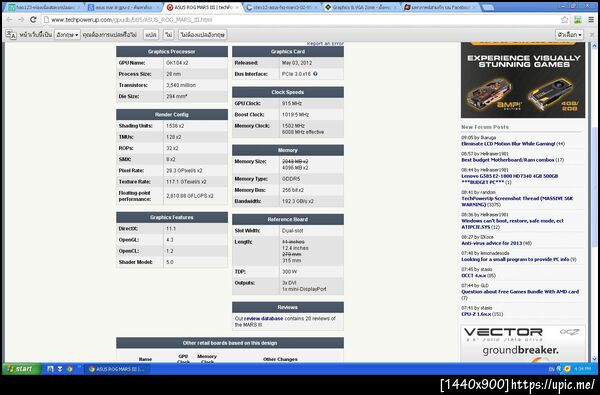This screenshot has width=600, height=395.
Task: Expand the translate options dropdown
Action: pos(569,35)
